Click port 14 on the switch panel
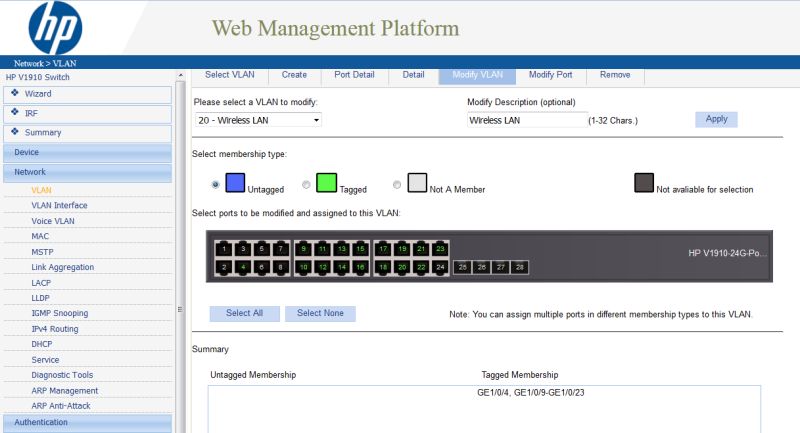Screen dimensions: 800x433 tap(342, 267)
